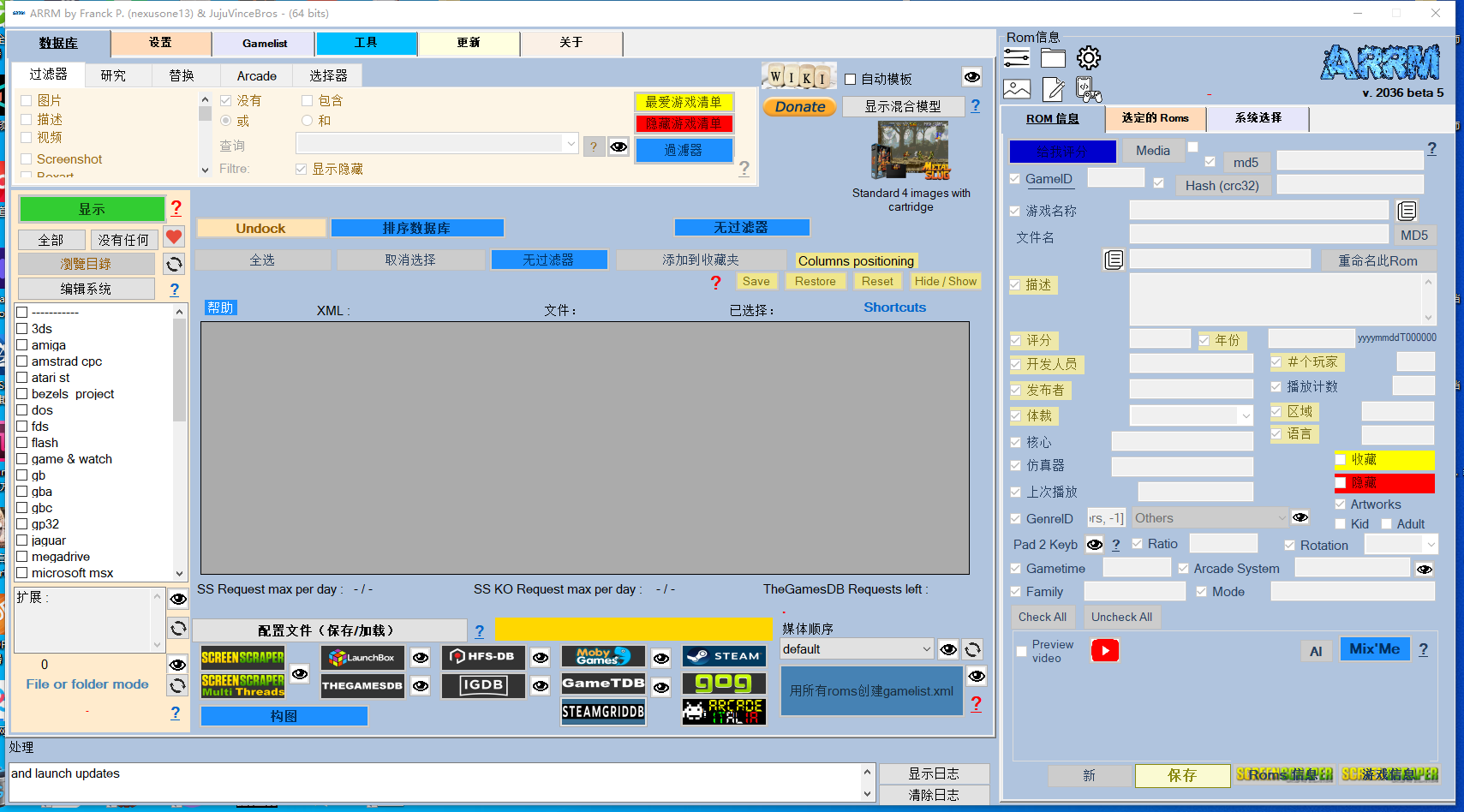Click the ScreenScraper scraper logo
Viewport: 1464px width, 812px height.
[242, 657]
